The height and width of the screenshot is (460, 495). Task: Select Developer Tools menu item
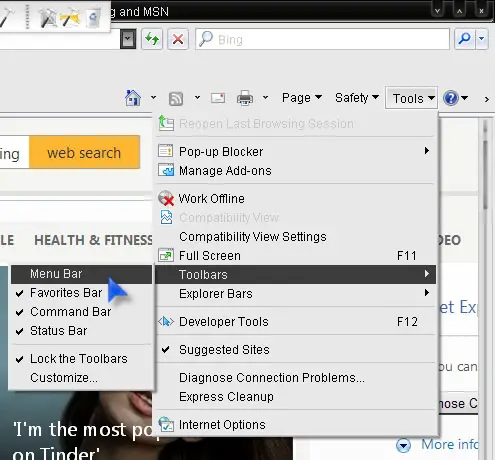click(x=295, y=322)
